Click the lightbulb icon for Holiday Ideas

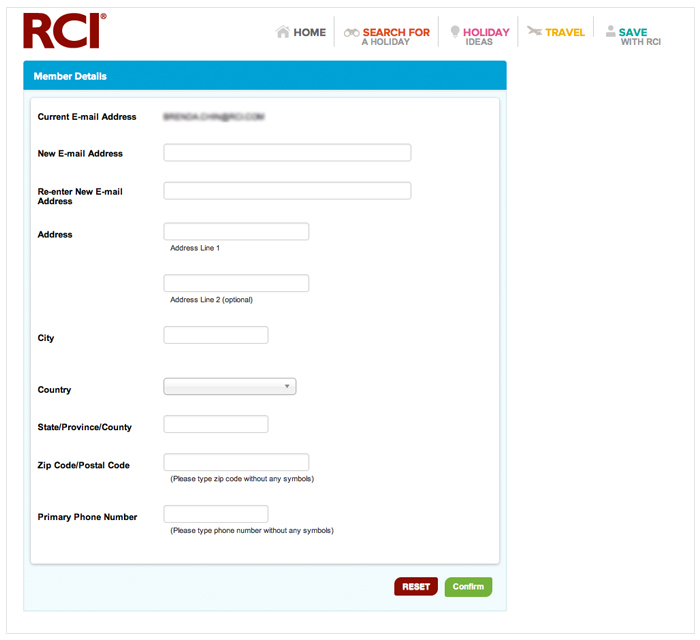click(455, 33)
